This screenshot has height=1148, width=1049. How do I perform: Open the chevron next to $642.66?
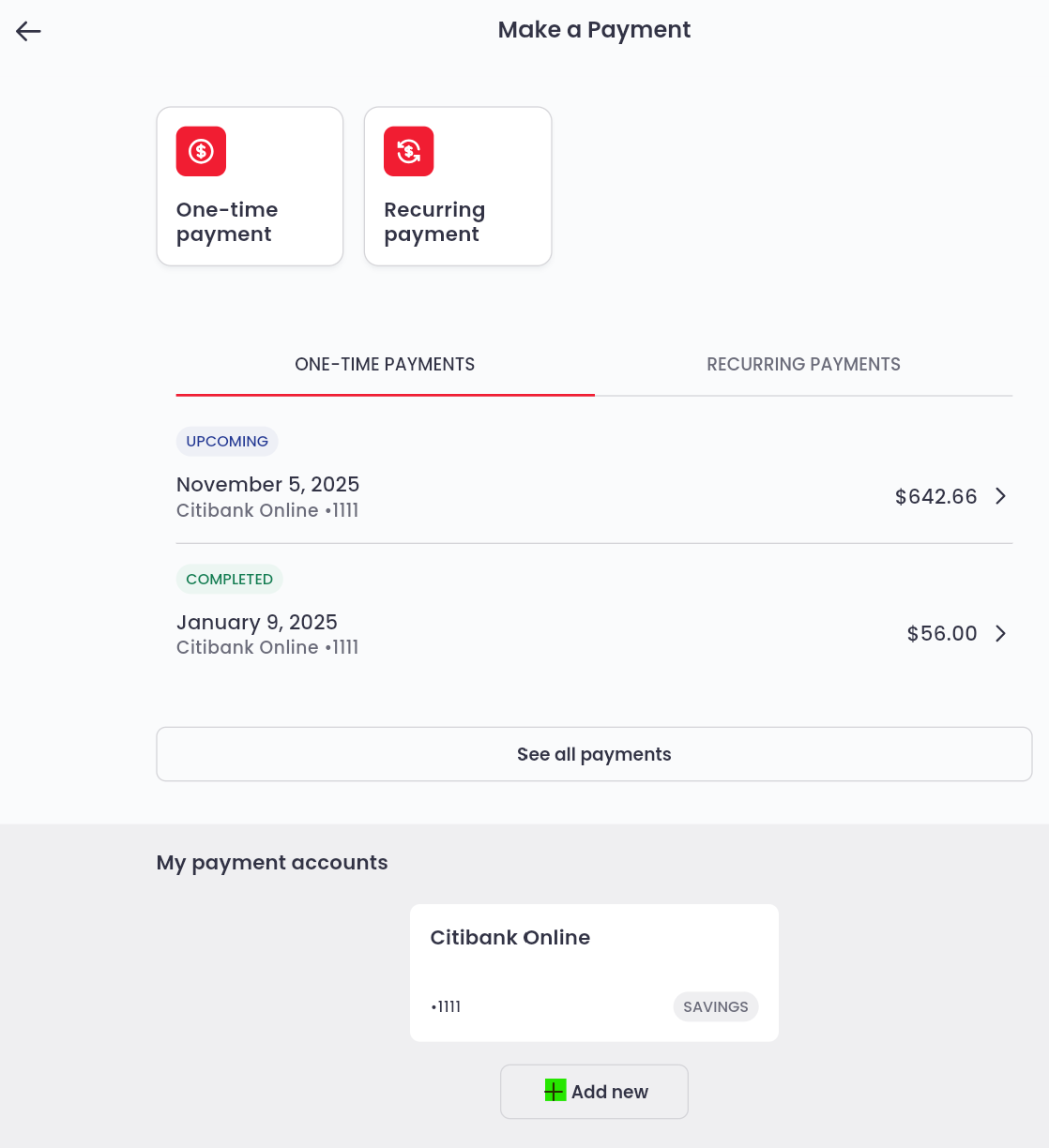[1000, 496]
